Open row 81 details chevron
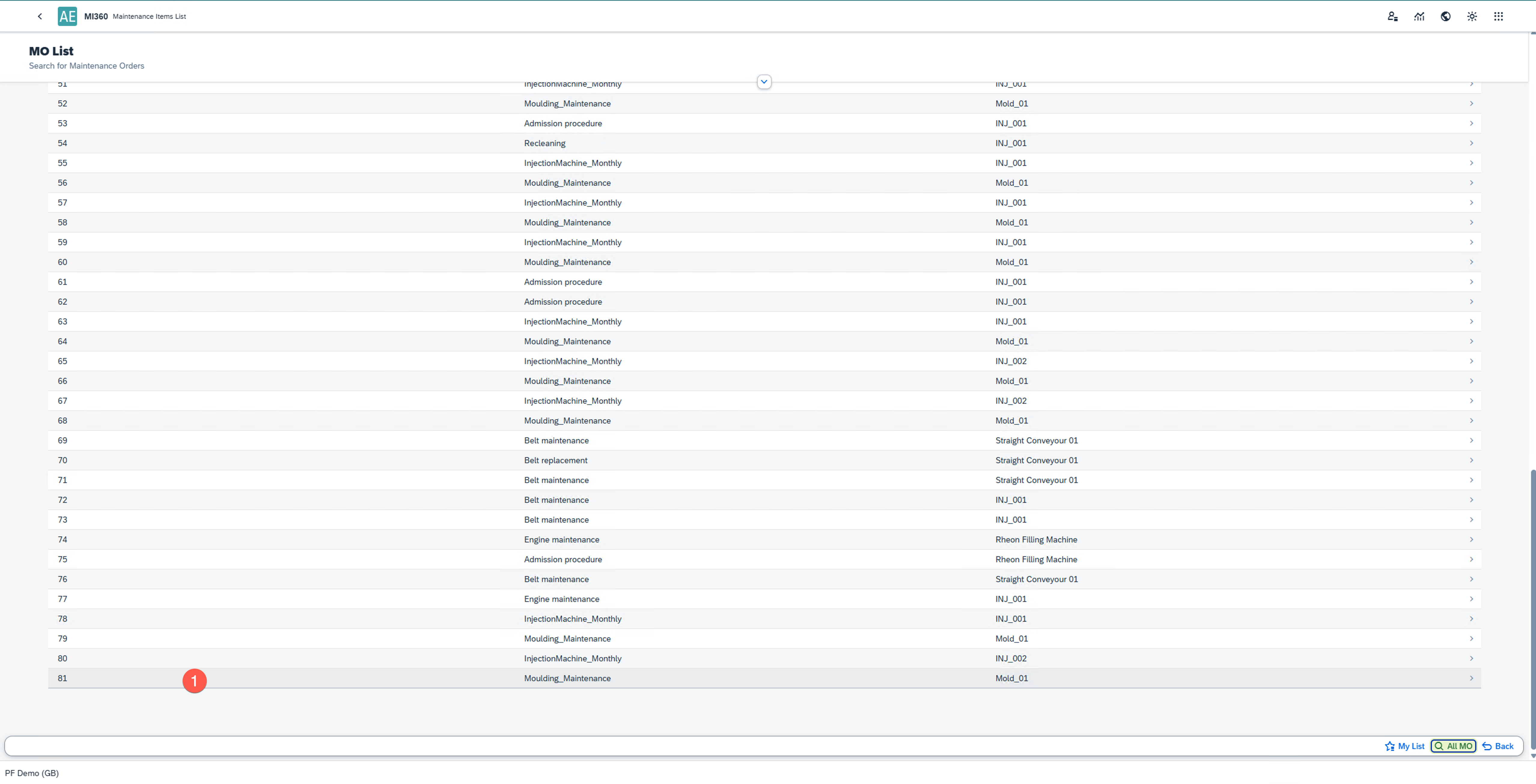The width and height of the screenshot is (1536, 784). pos(1471,679)
